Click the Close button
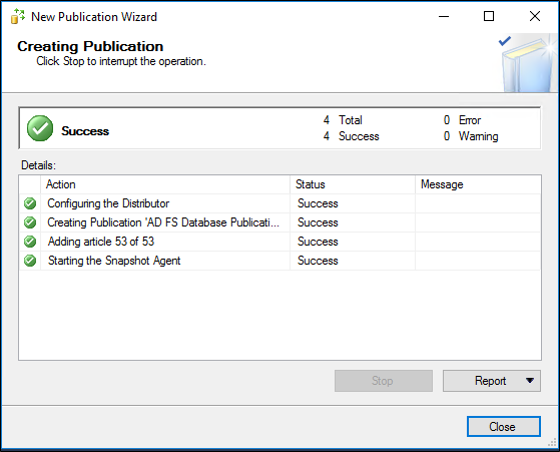The height and width of the screenshot is (452, 560). tap(504, 427)
